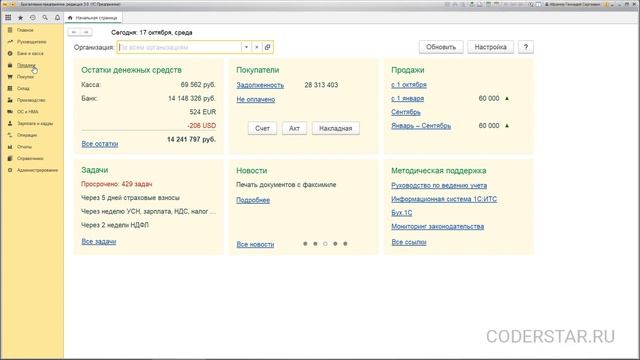Viewport: 640px width, 360px height.
Task: Switch to Начальная страница tab
Action: point(93,18)
